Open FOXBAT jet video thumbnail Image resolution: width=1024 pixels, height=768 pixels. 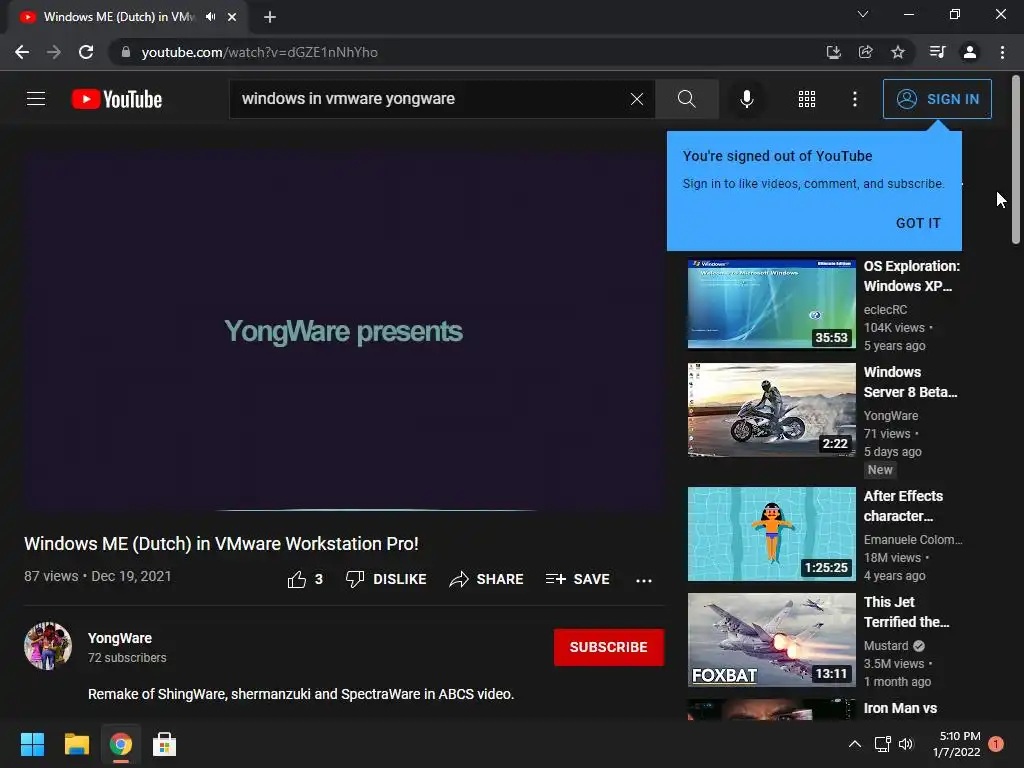(x=771, y=639)
